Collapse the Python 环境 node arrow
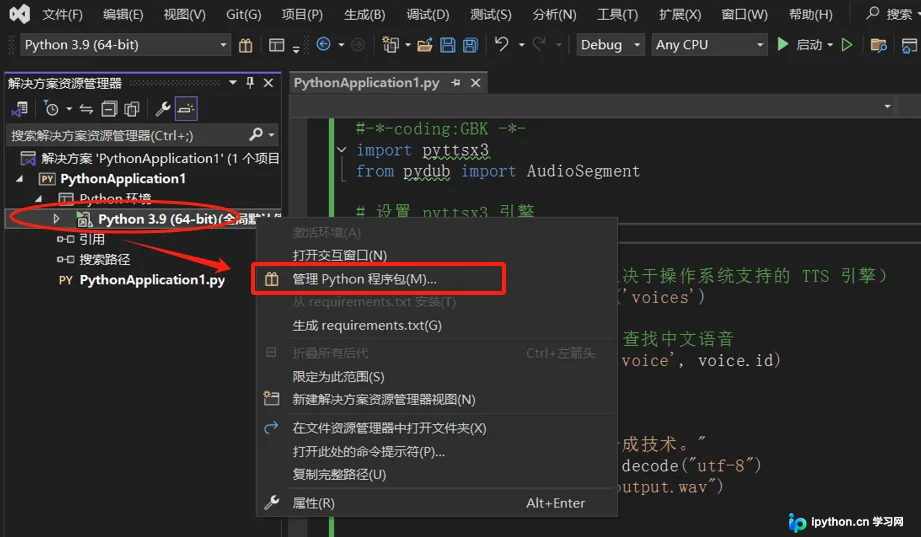The width and height of the screenshot is (921, 537). point(39,199)
